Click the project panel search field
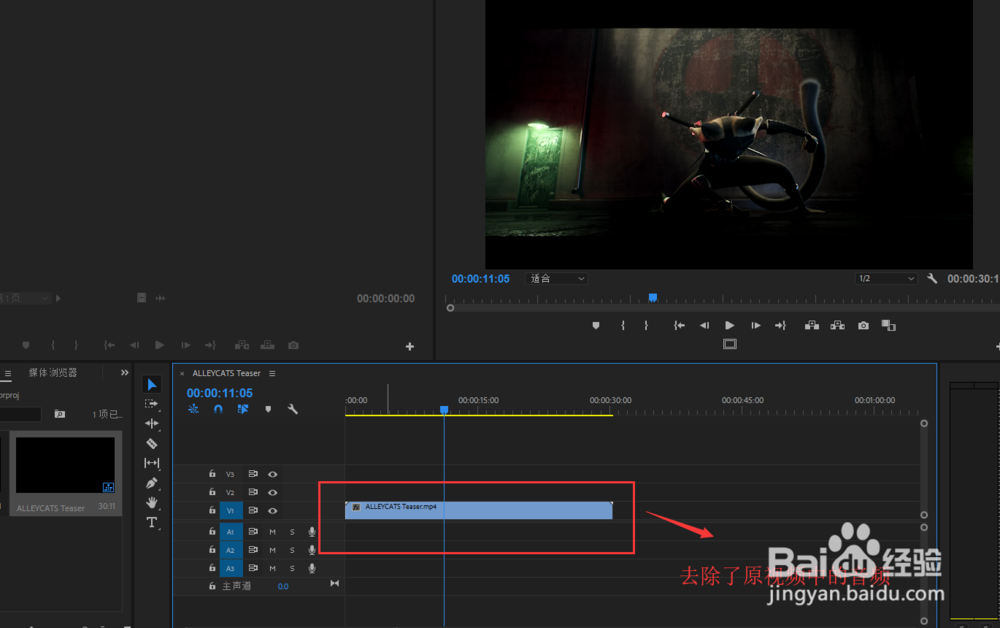 point(20,414)
